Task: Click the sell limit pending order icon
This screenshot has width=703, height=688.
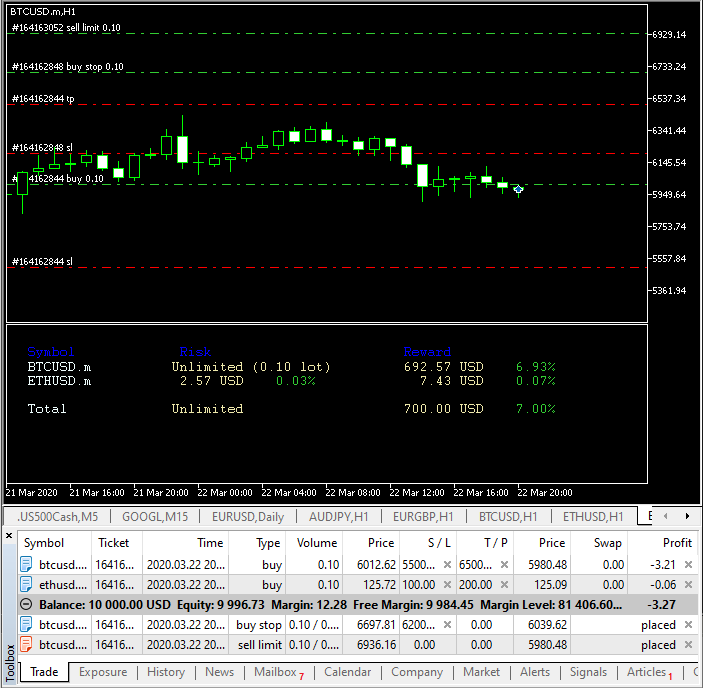Action: click(27, 645)
